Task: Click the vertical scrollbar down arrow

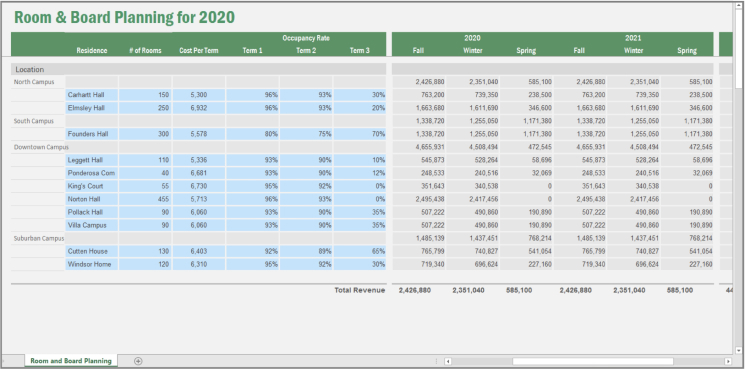Action: [738, 350]
